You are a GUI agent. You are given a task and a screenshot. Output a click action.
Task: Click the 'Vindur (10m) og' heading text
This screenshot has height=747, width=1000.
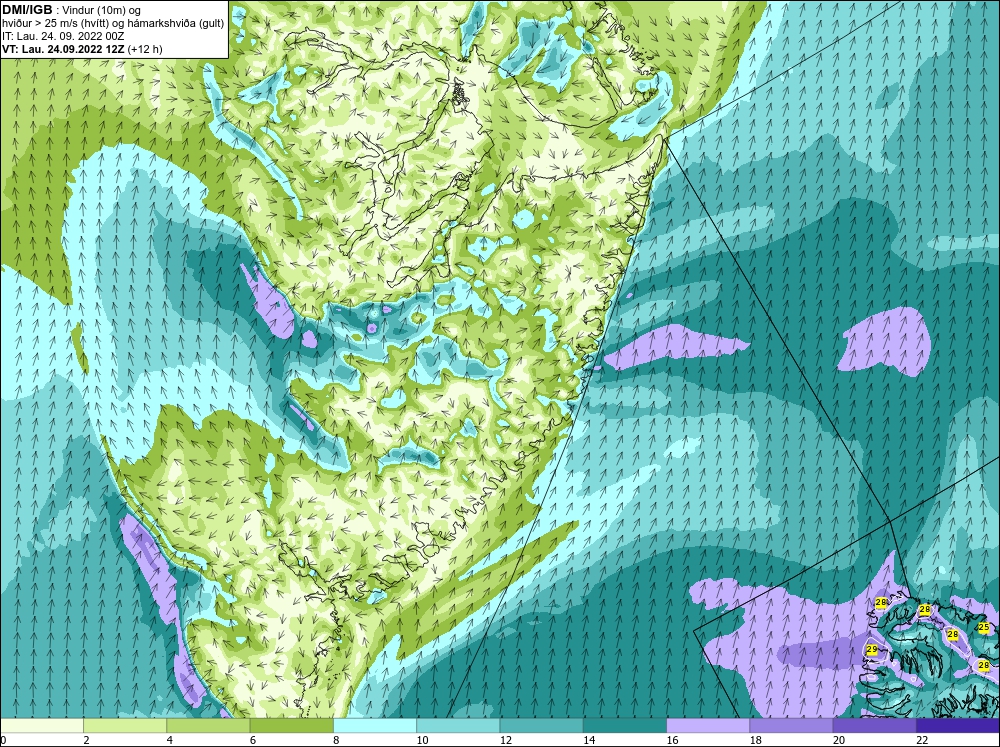[101, 11]
